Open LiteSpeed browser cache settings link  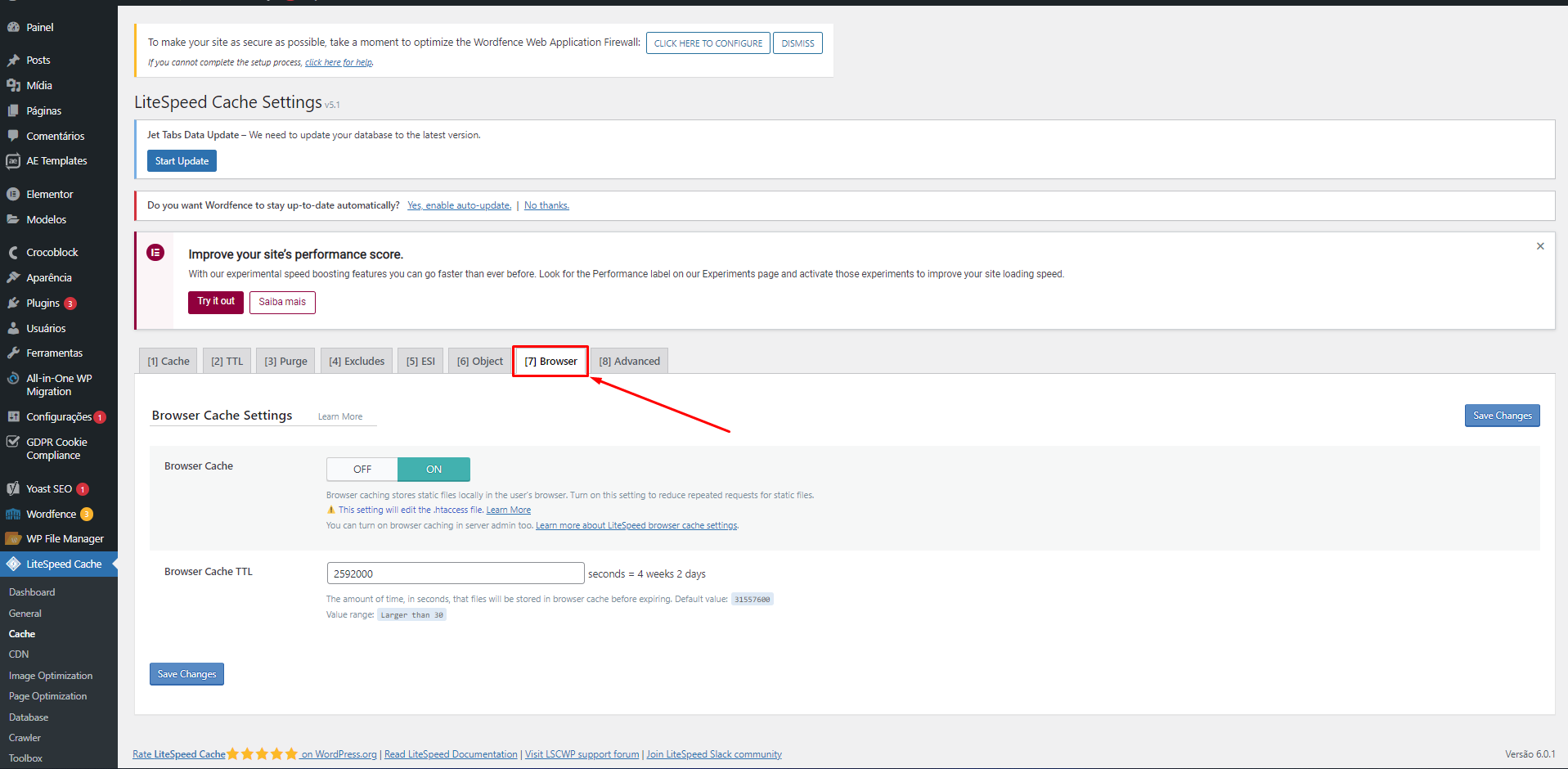pyautogui.click(x=636, y=525)
